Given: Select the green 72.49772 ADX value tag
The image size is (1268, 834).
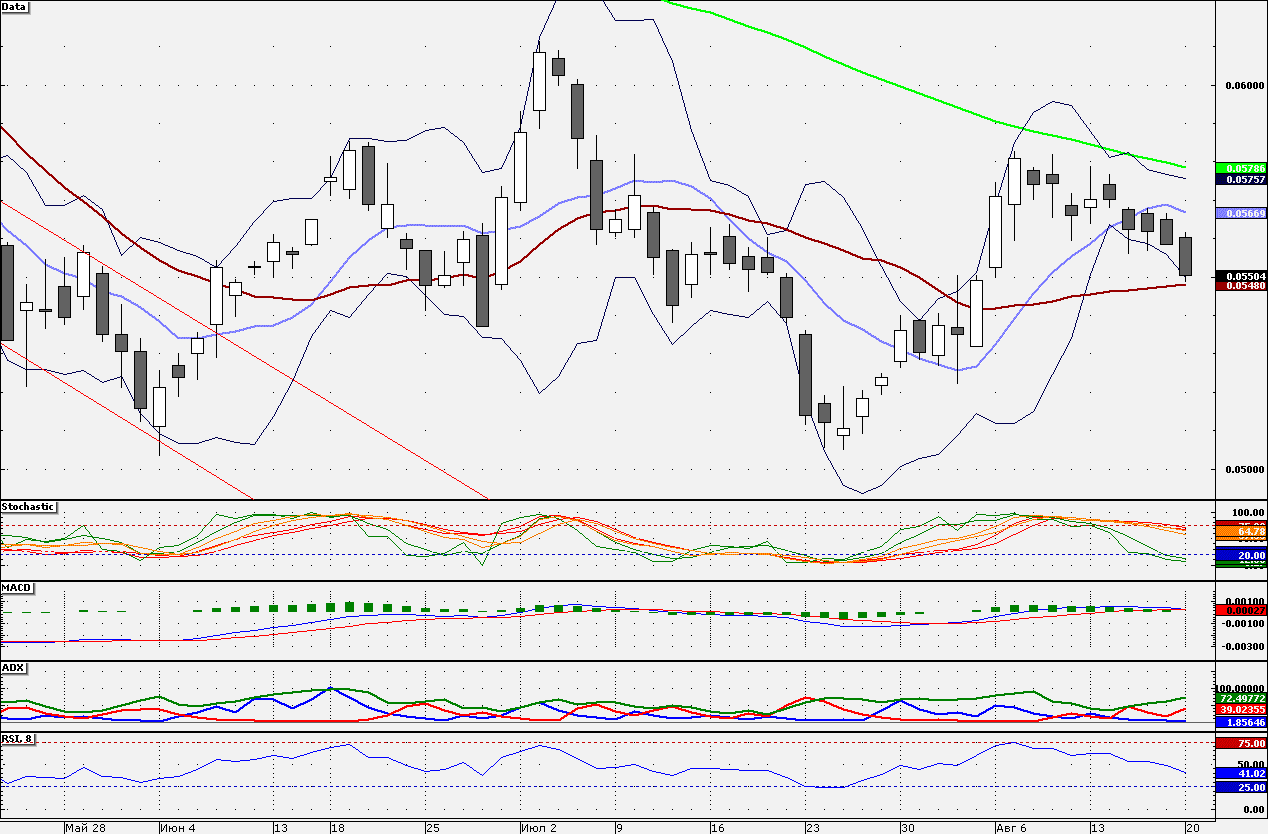Looking at the screenshot, I should click(x=1241, y=698).
